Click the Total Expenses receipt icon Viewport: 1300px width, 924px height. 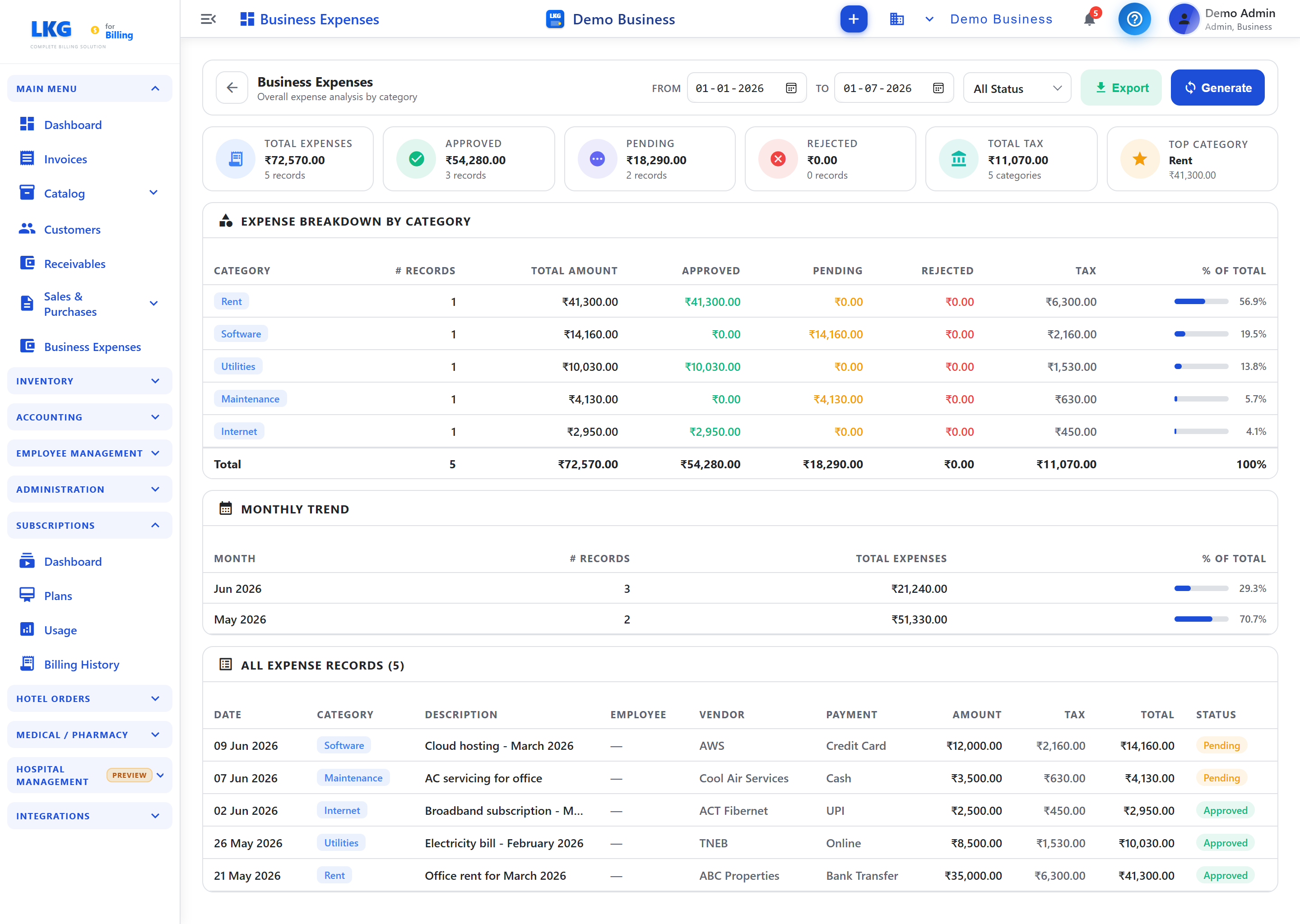(x=235, y=159)
